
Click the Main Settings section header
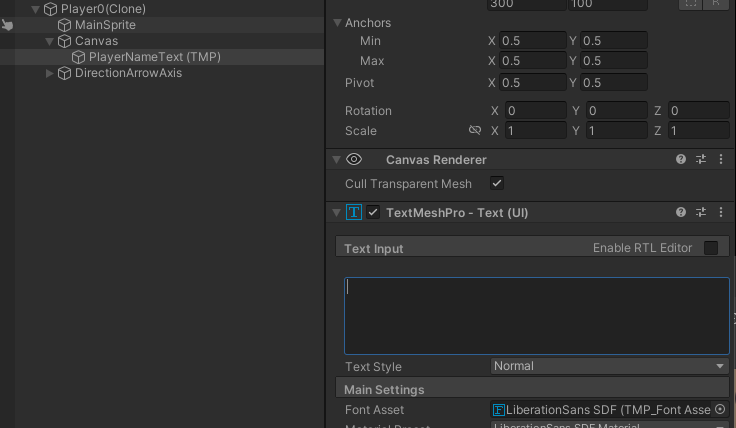[x=532, y=389]
